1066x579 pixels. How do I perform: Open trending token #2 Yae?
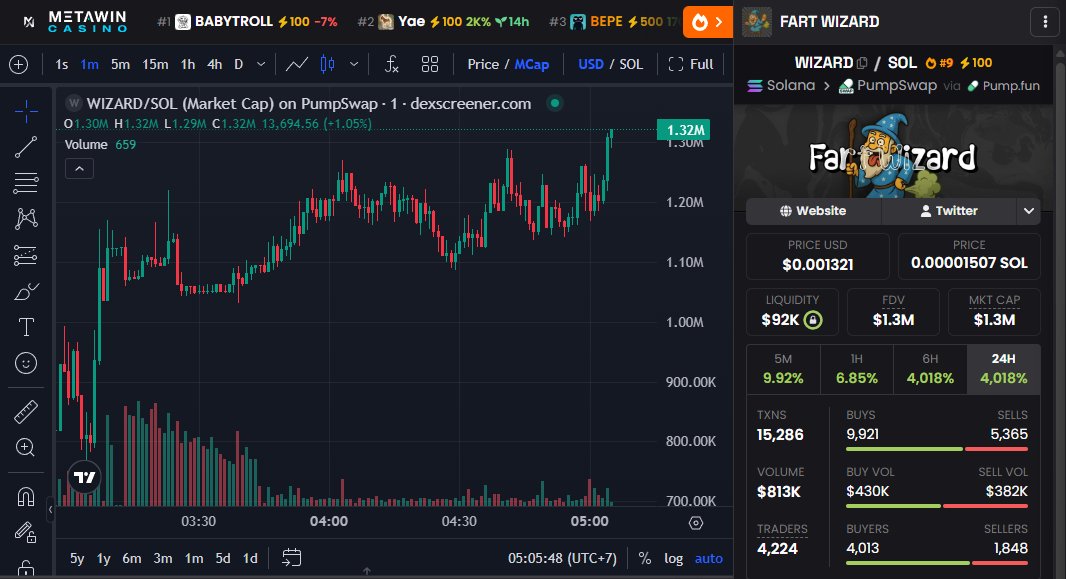(x=443, y=22)
